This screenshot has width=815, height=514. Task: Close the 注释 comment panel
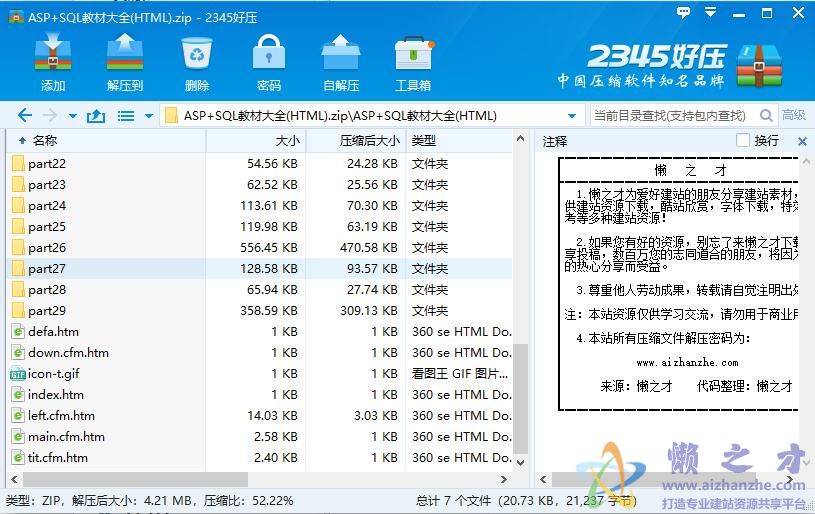pos(802,141)
